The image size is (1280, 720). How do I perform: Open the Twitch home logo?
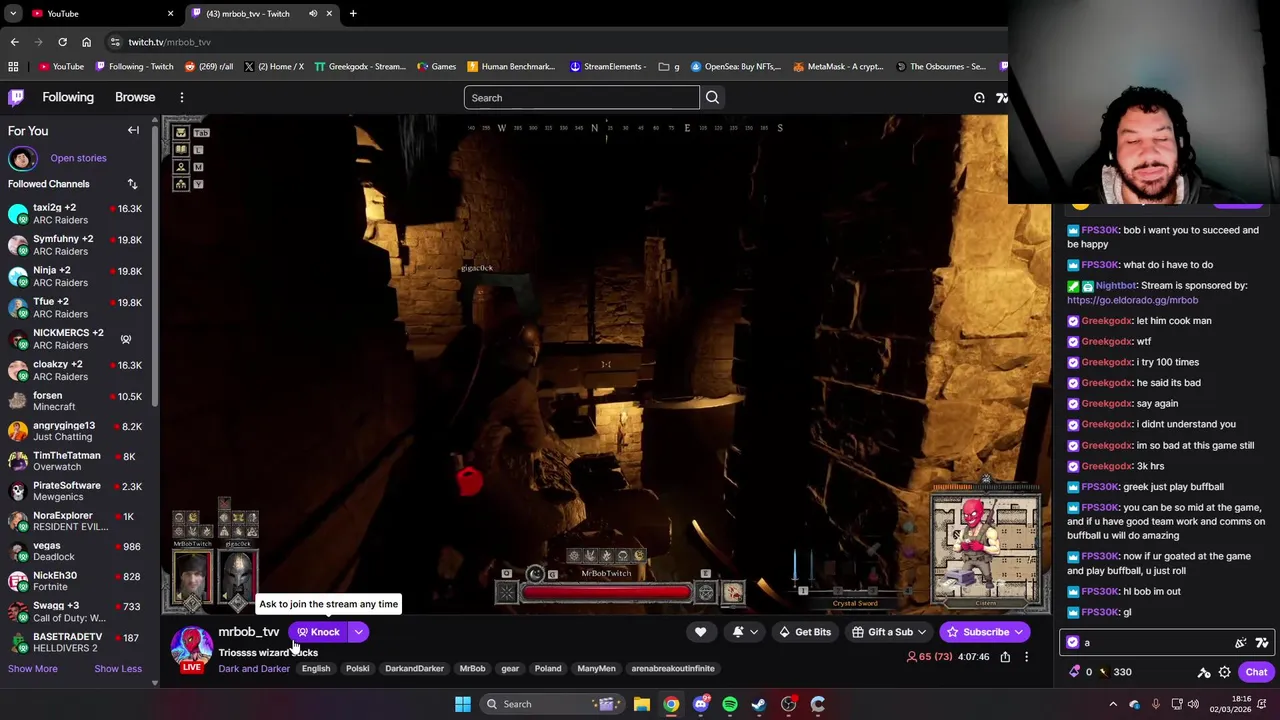(16, 97)
